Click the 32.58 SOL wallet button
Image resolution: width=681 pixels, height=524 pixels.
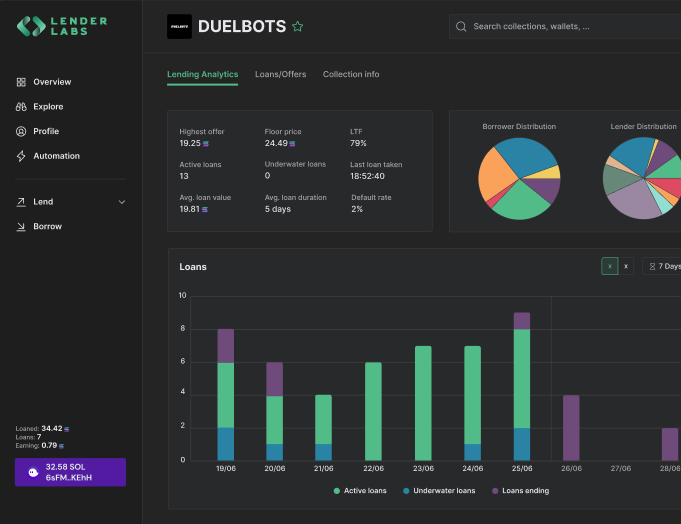point(70,472)
